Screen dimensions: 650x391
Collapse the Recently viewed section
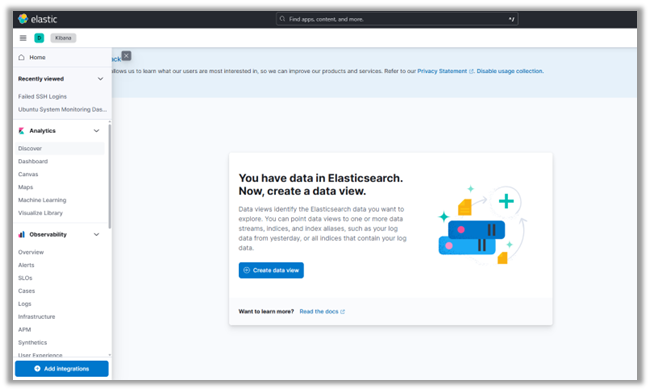100,79
